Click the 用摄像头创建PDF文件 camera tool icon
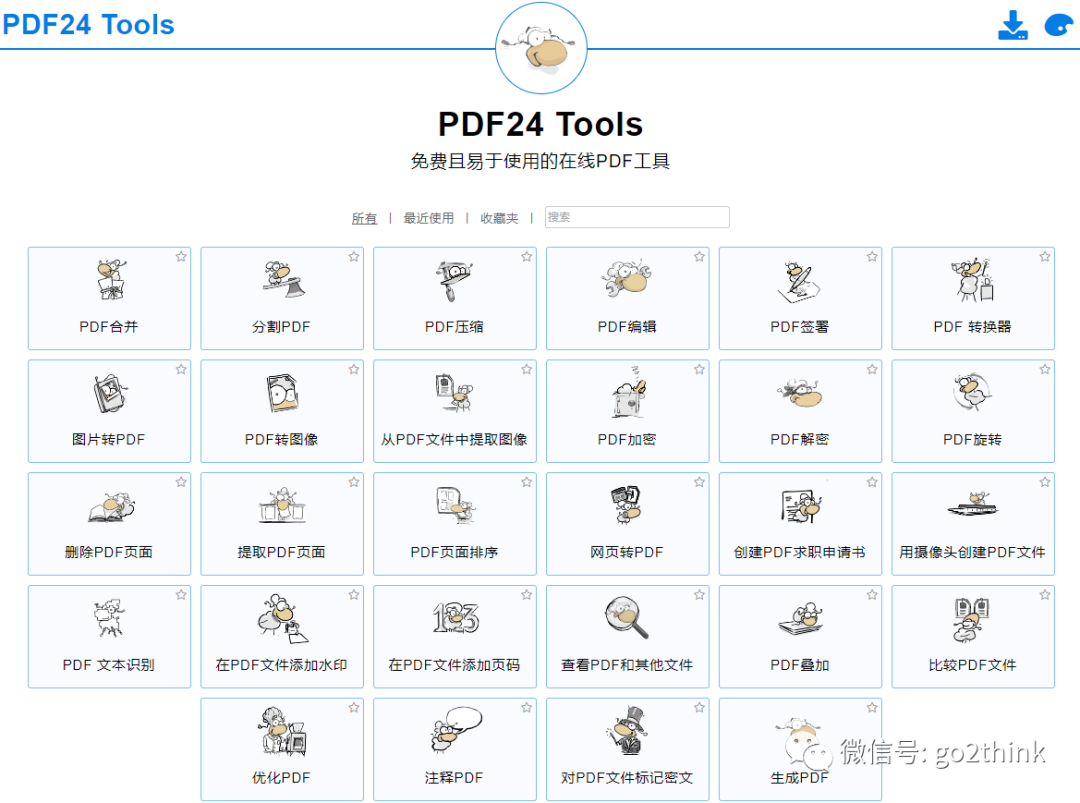Image resolution: width=1080 pixels, height=803 pixels. 973,505
